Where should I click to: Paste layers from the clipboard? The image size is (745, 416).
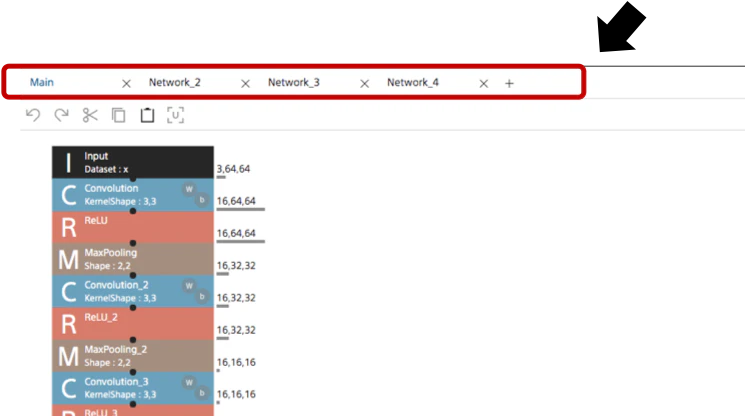click(147, 115)
